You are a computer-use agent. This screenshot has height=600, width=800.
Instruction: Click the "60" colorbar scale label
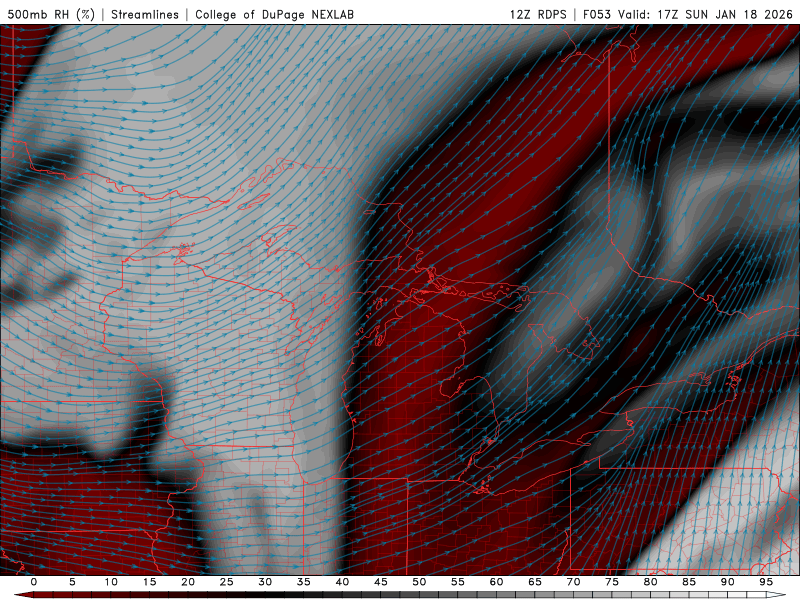(x=496, y=582)
